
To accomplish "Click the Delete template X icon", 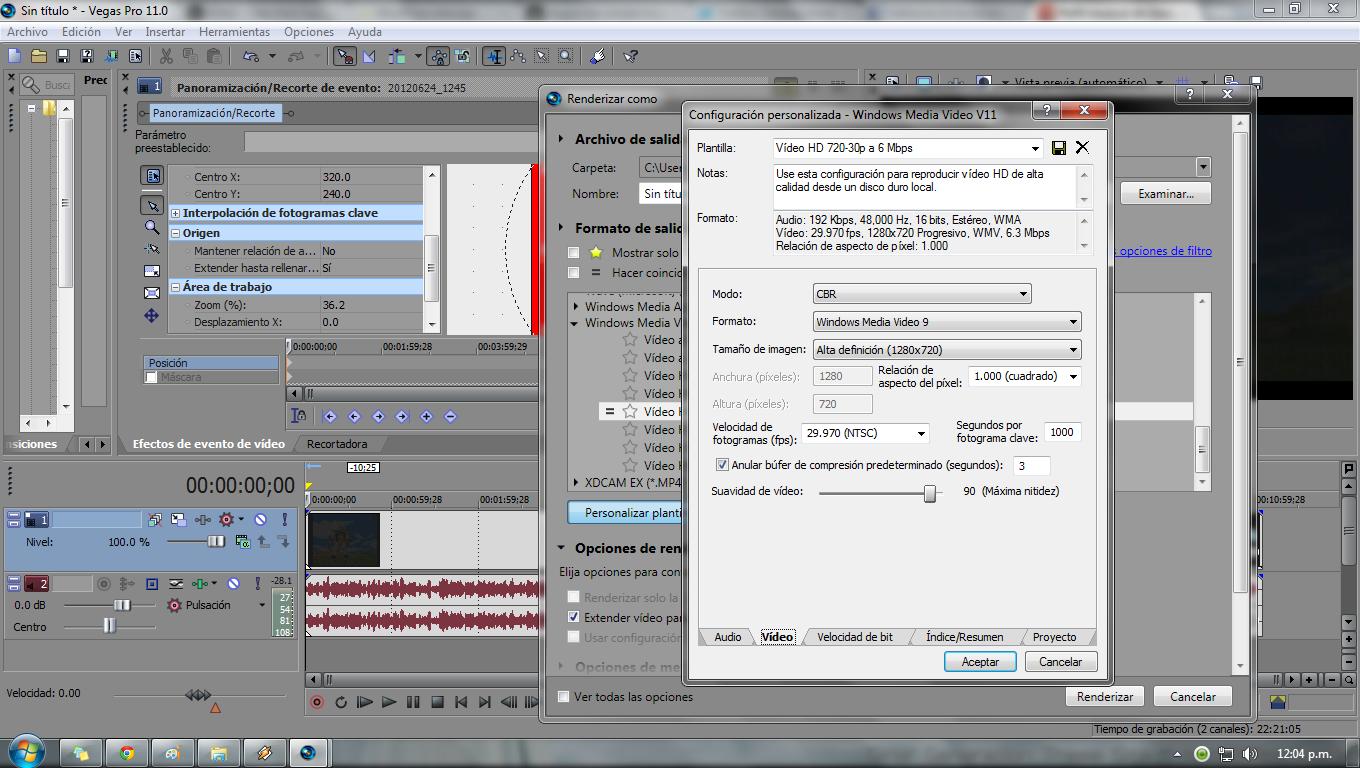I will pyautogui.click(x=1082, y=148).
